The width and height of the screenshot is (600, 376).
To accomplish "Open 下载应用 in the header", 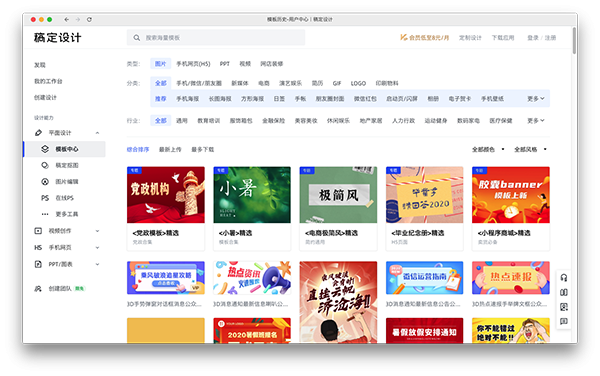I will [x=503, y=37].
